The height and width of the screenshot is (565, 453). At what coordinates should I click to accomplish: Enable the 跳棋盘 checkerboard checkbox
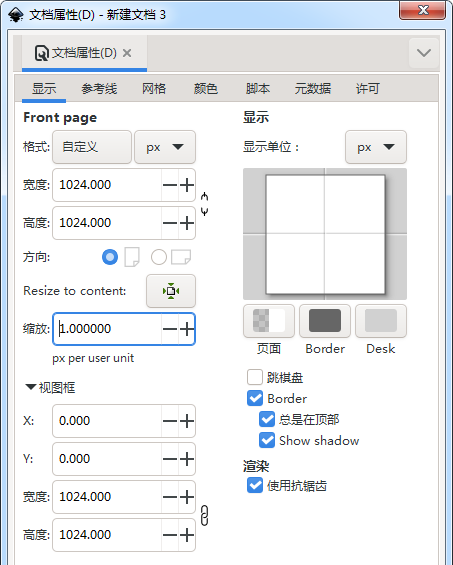pos(255,377)
